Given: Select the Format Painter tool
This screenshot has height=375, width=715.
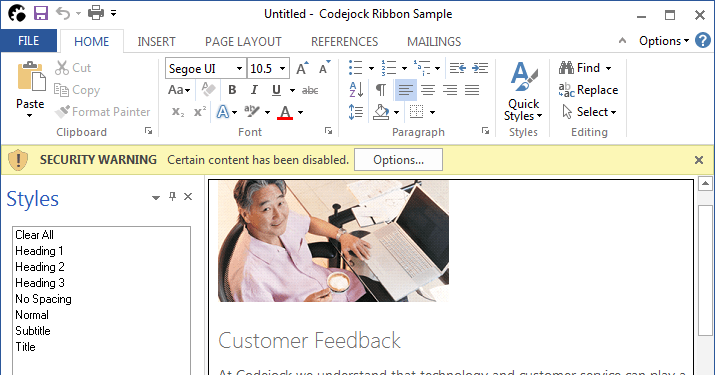Looking at the screenshot, I should [x=102, y=112].
